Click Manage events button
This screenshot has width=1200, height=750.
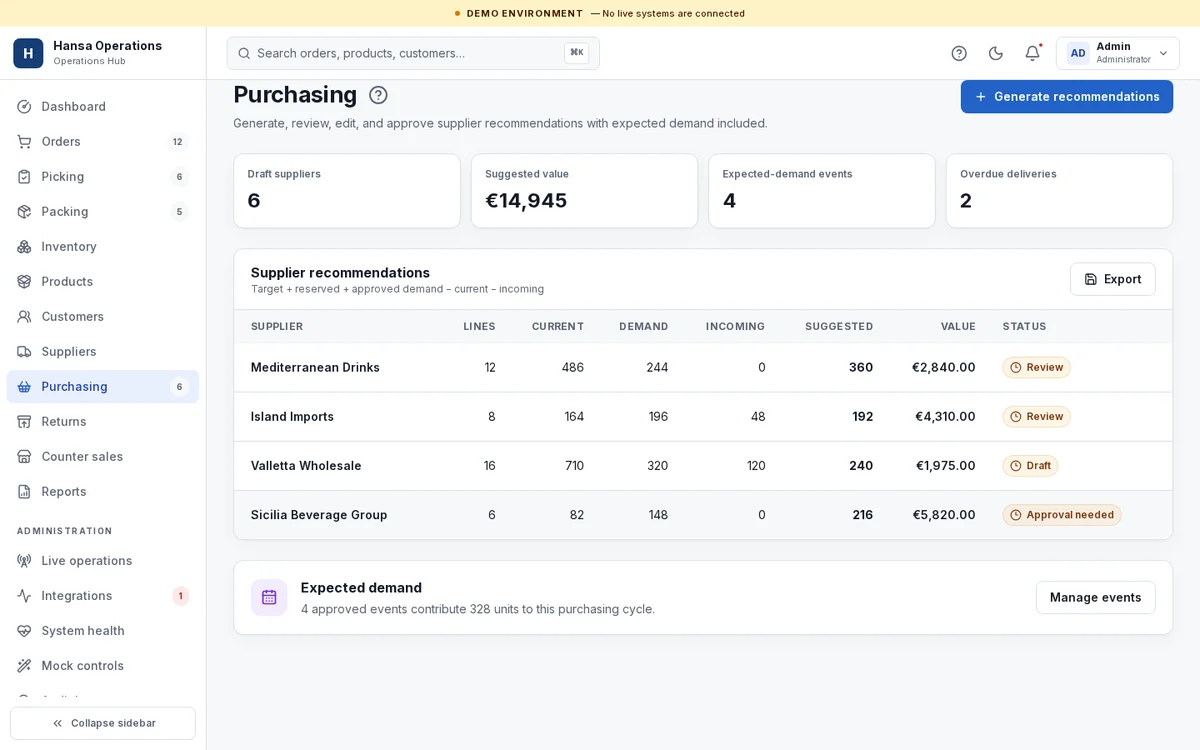point(1096,597)
